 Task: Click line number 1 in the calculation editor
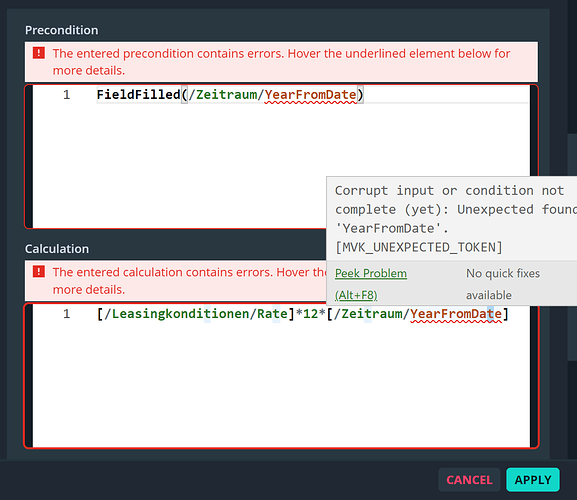coord(66,314)
